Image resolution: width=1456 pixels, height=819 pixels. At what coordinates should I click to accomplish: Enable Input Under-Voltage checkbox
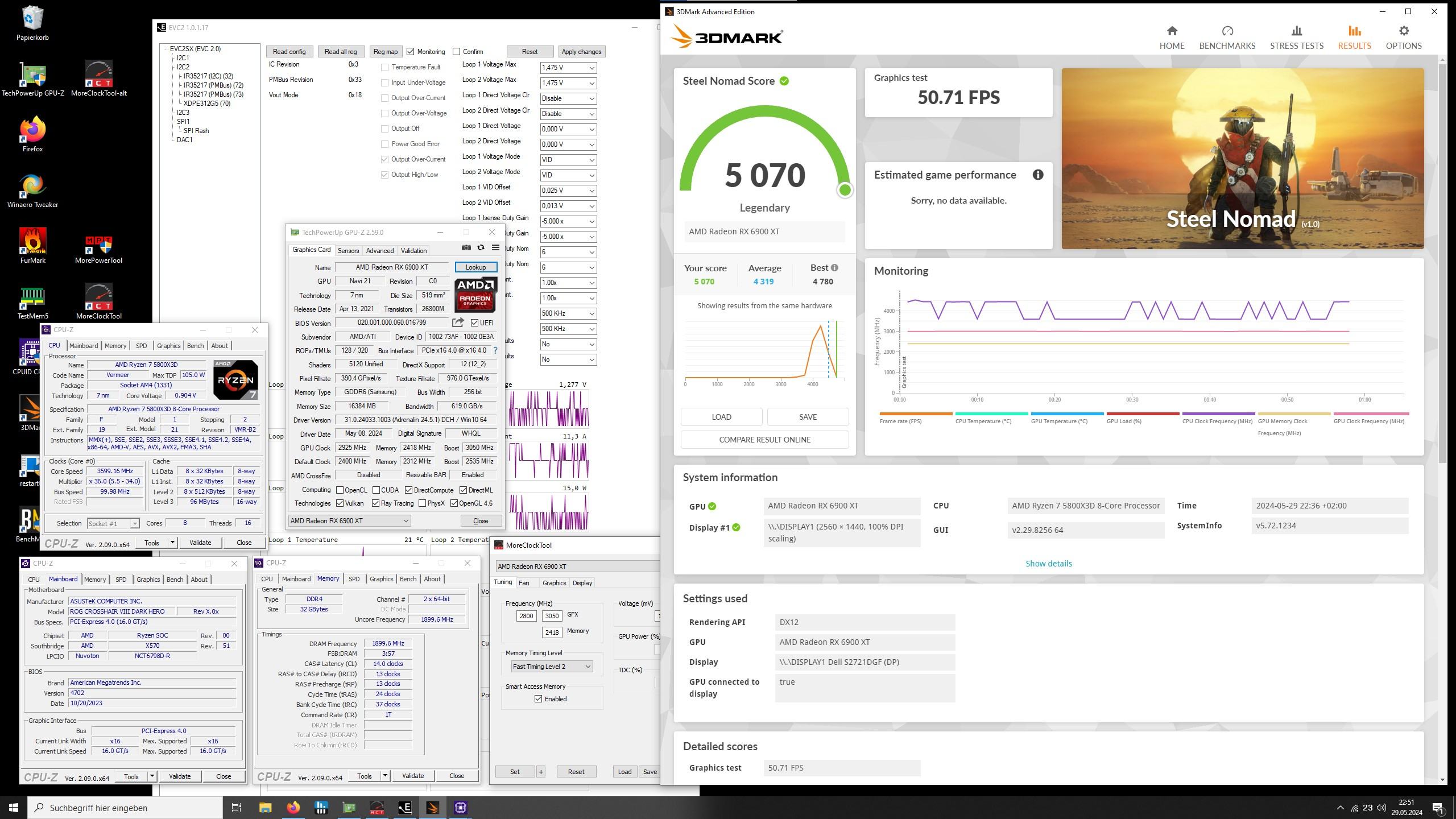(x=385, y=82)
